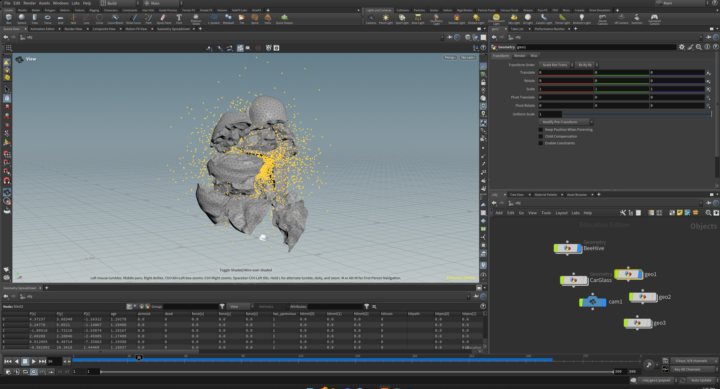Viewport: 720px width, 389px height.
Task: Click Tools in network editor menu
Action: tap(546, 213)
